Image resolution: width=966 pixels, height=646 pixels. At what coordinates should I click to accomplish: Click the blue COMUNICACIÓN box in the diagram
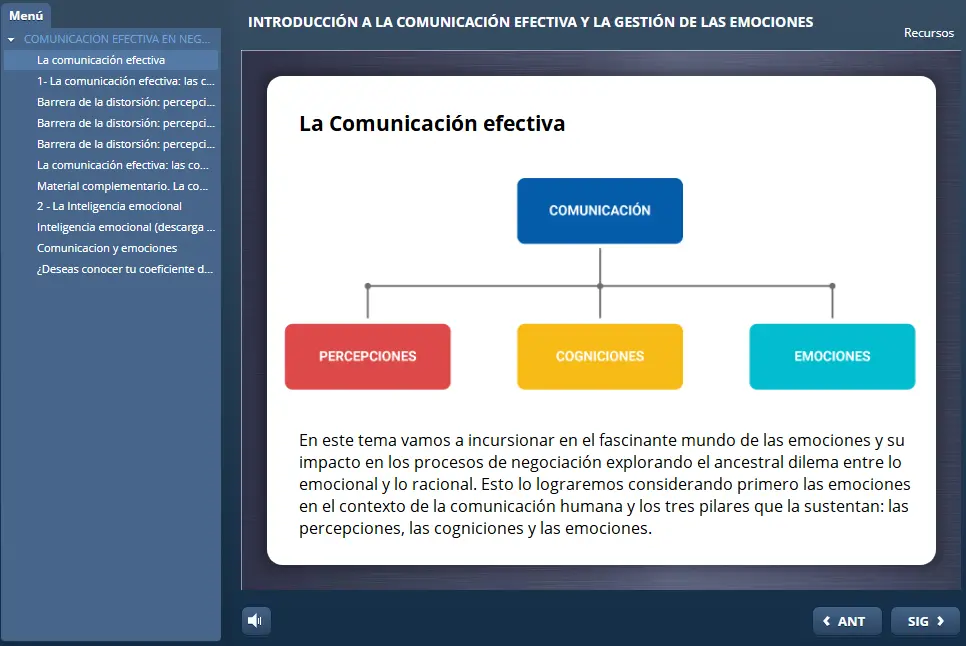(x=599, y=211)
